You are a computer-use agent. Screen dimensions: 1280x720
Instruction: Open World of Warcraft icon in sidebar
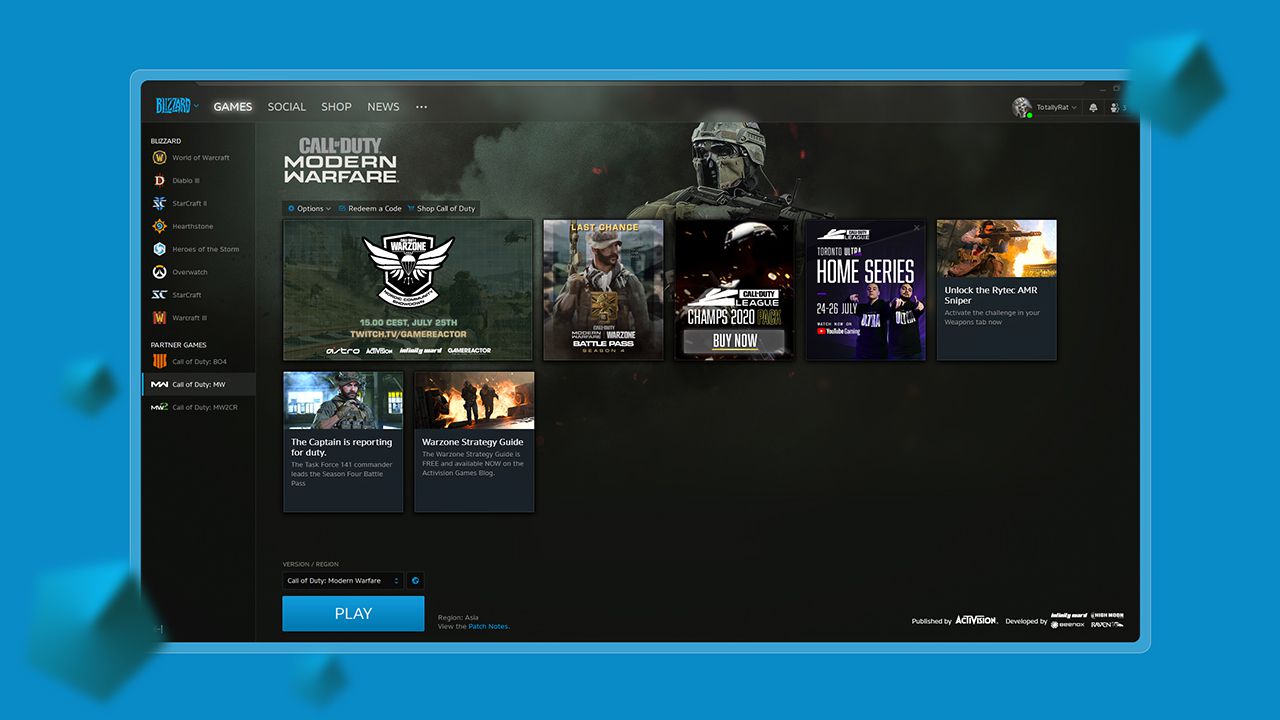tap(159, 158)
